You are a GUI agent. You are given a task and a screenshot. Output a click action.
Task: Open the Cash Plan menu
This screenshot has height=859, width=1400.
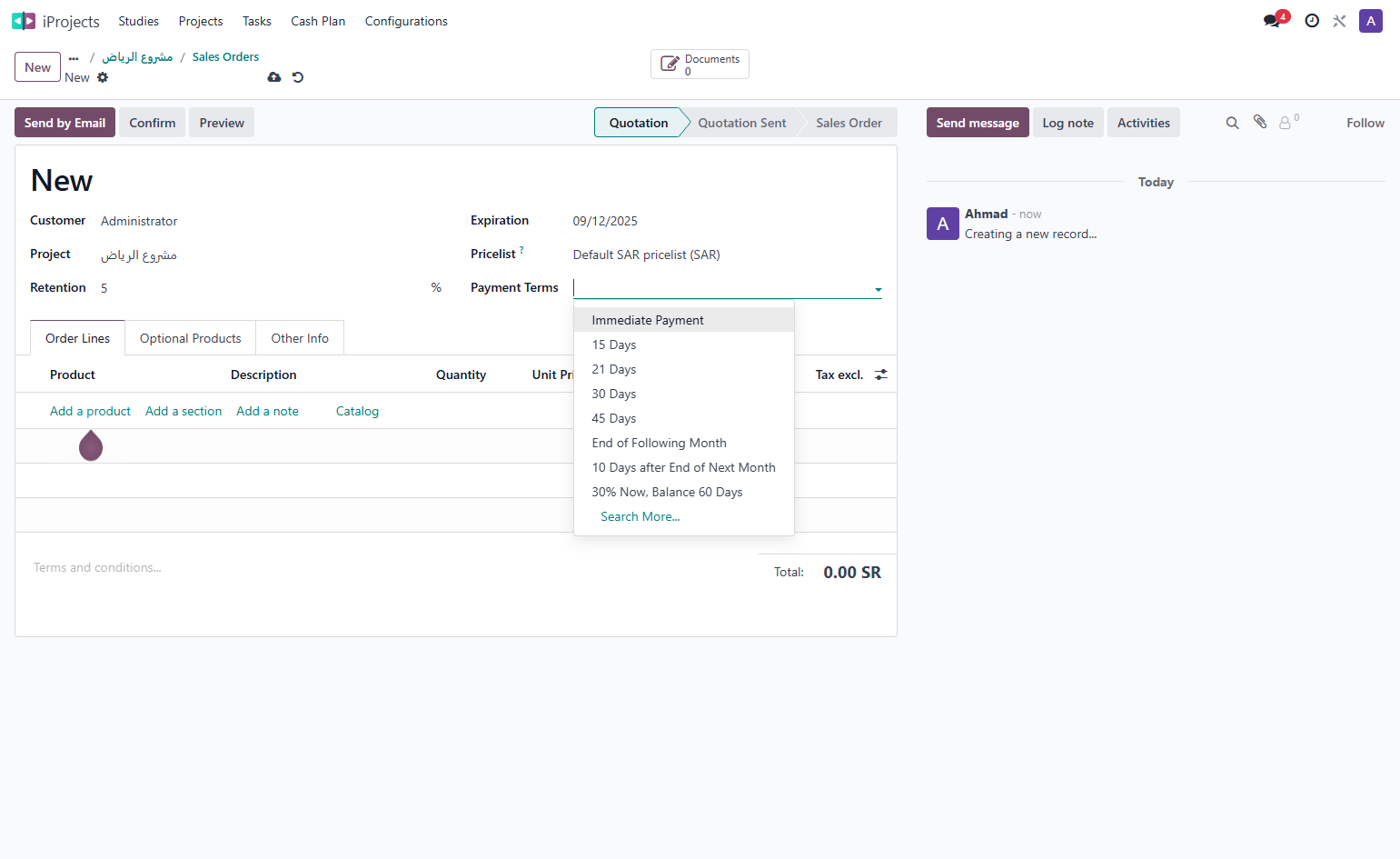coord(318,21)
